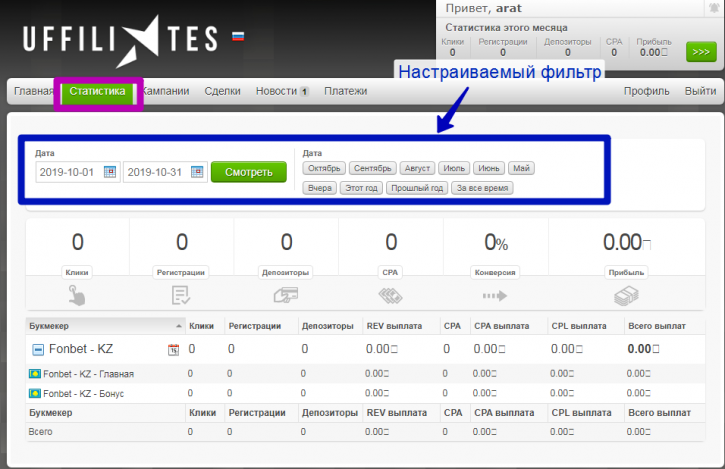Go to the Кампании menu item
This screenshot has height=469, width=725.
point(165,91)
